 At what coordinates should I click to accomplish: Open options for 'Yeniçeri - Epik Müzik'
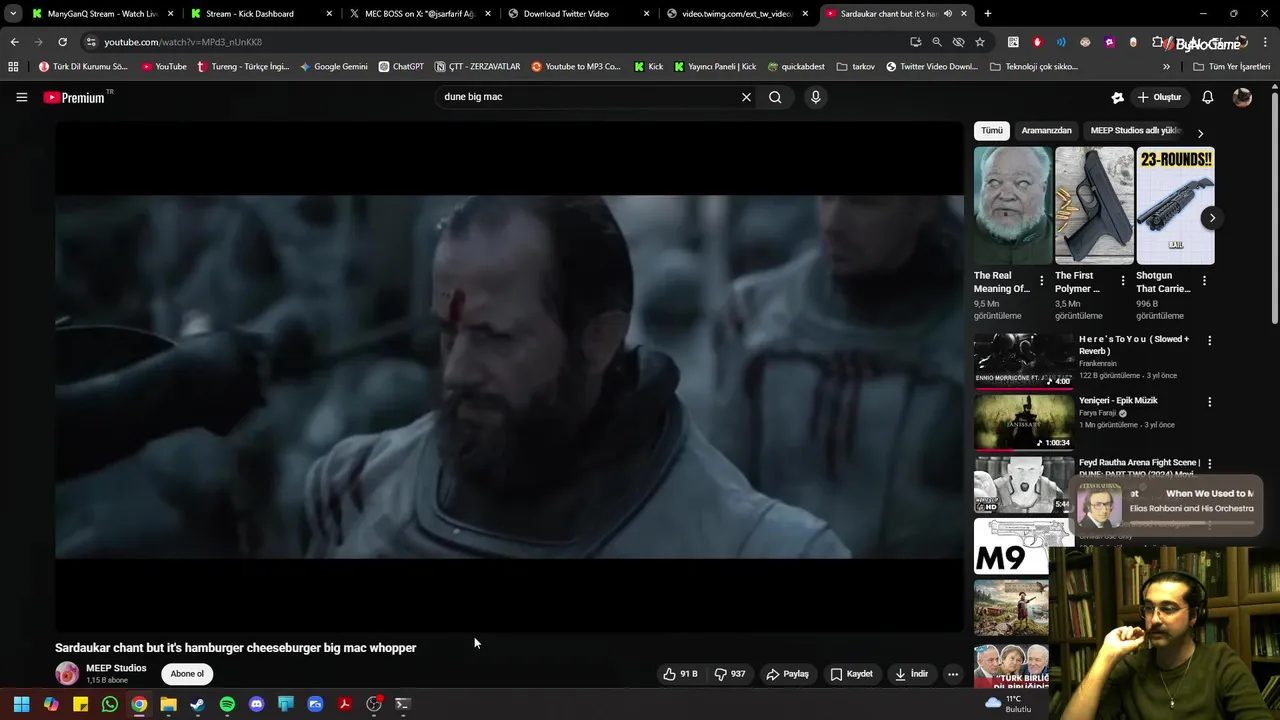coord(1209,402)
